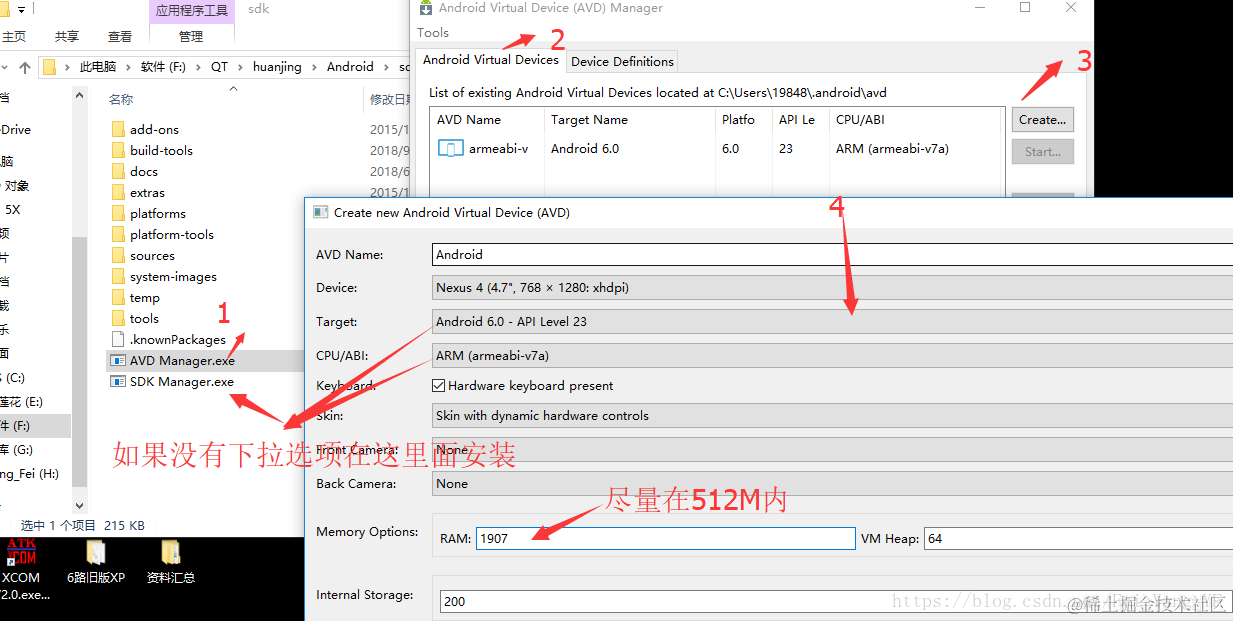Click the XCOM desktop shortcut icon
Image resolution: width=1233 pixels, height=621 pixels.
tap(21, 553)
